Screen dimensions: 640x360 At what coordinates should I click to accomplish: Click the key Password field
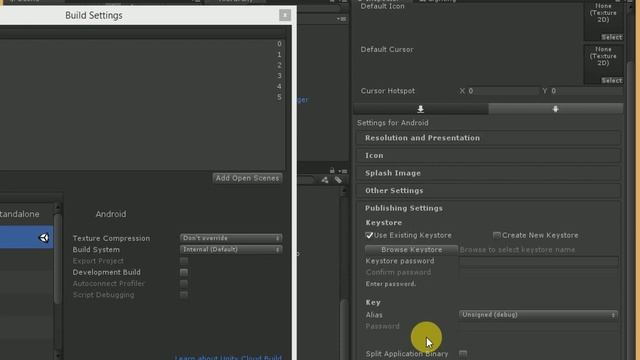(x=539, y=326)
